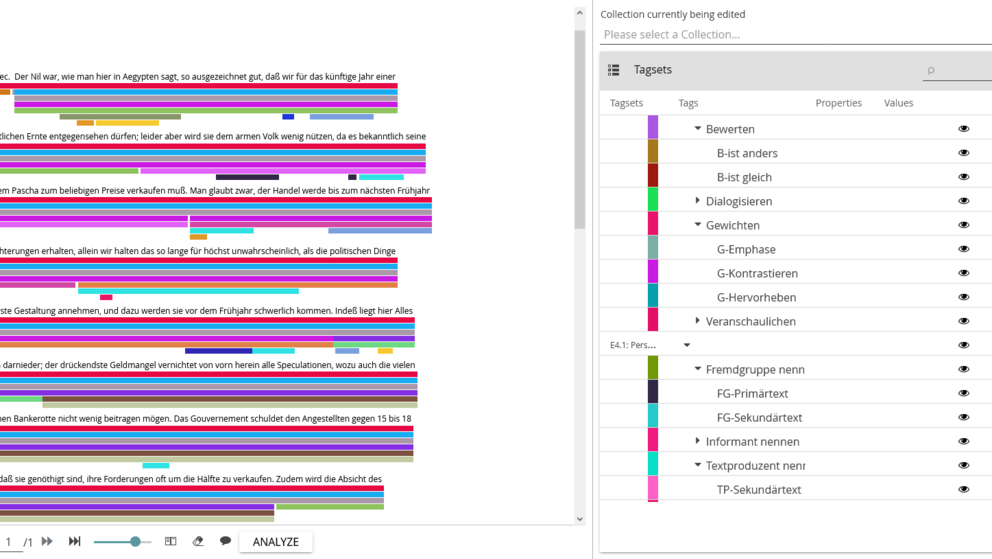Collapse the Gewichten tag group
The width and height of the screenshot is (992, 559).
pyautogui.click(x=698, y=224)
